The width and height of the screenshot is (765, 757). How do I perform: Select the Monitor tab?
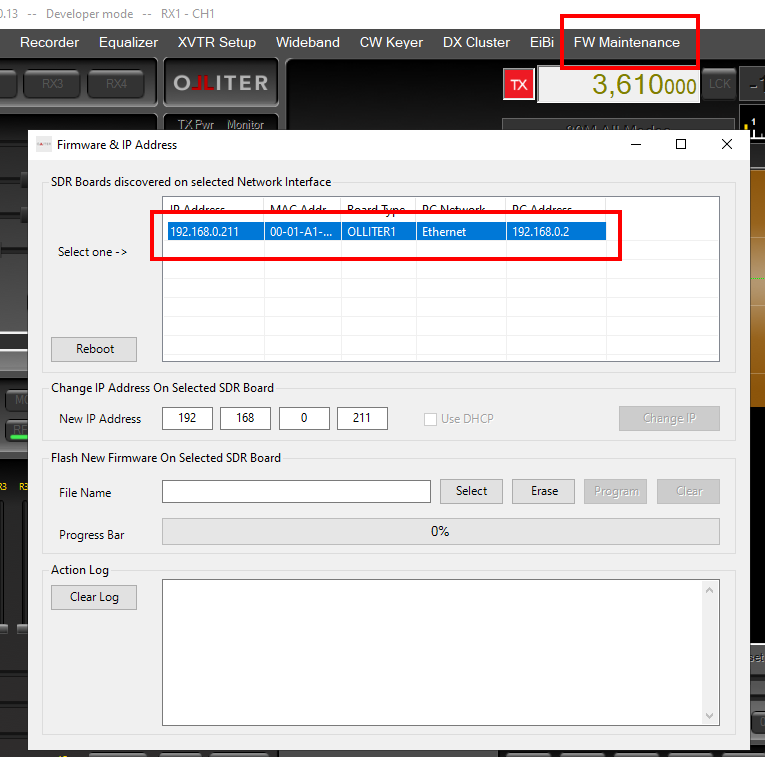245,124
